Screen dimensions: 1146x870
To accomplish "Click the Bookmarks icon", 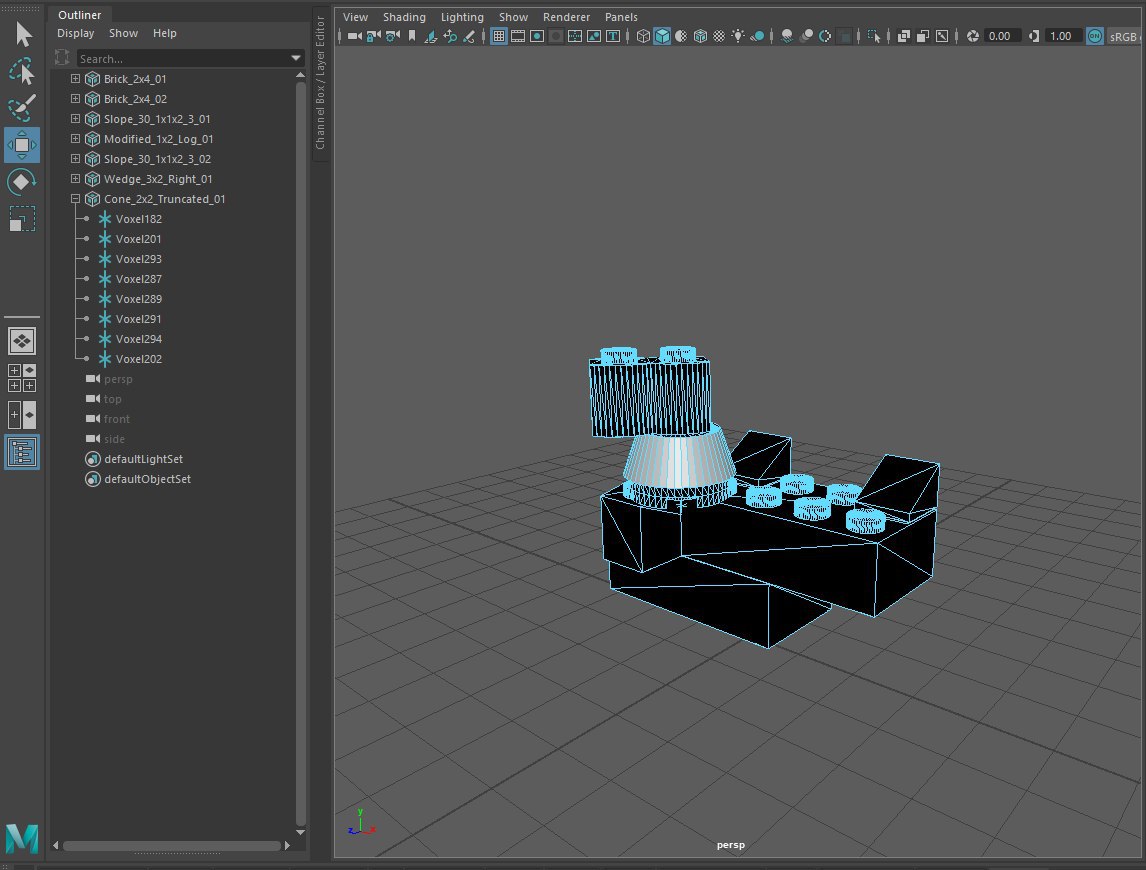I will 411,36.
